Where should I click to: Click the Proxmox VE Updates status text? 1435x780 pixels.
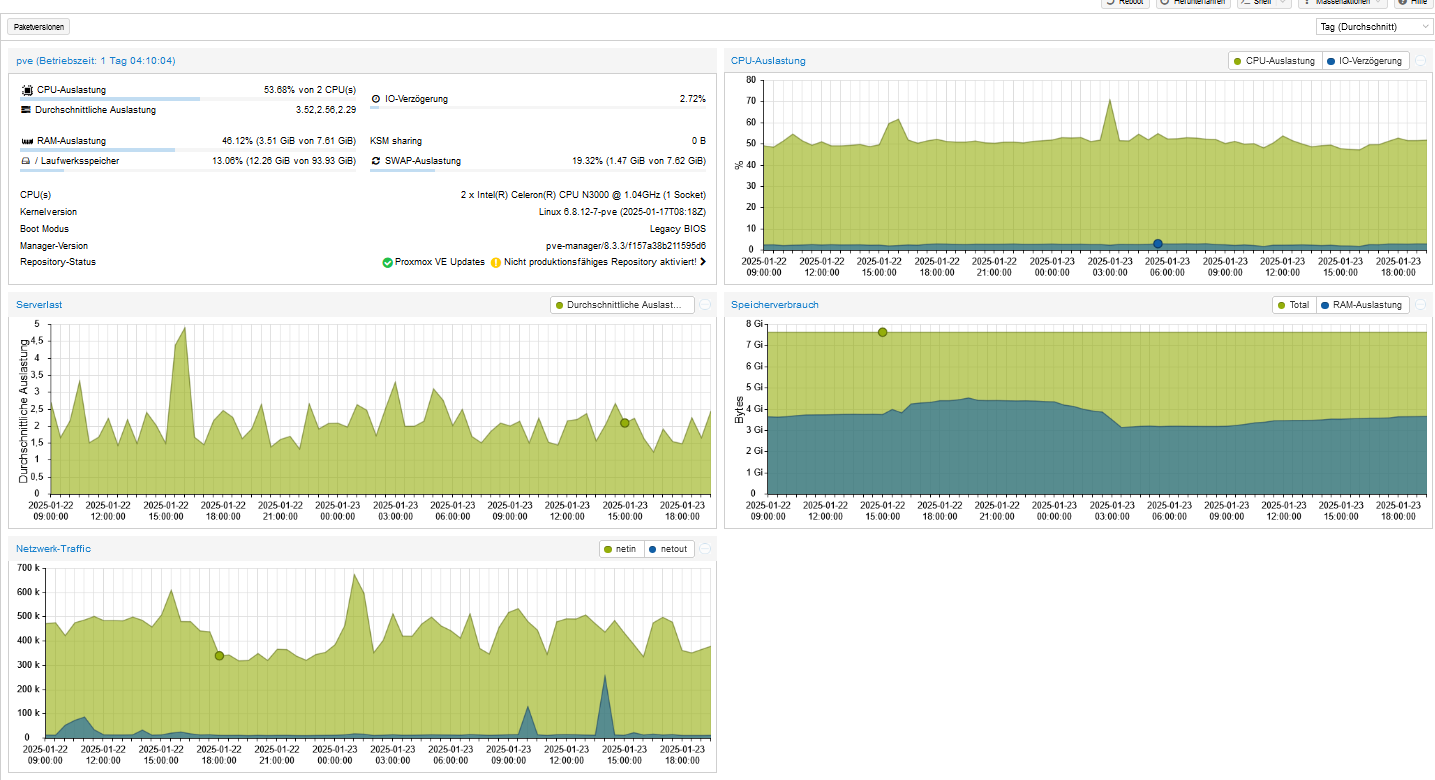point(440,262)
